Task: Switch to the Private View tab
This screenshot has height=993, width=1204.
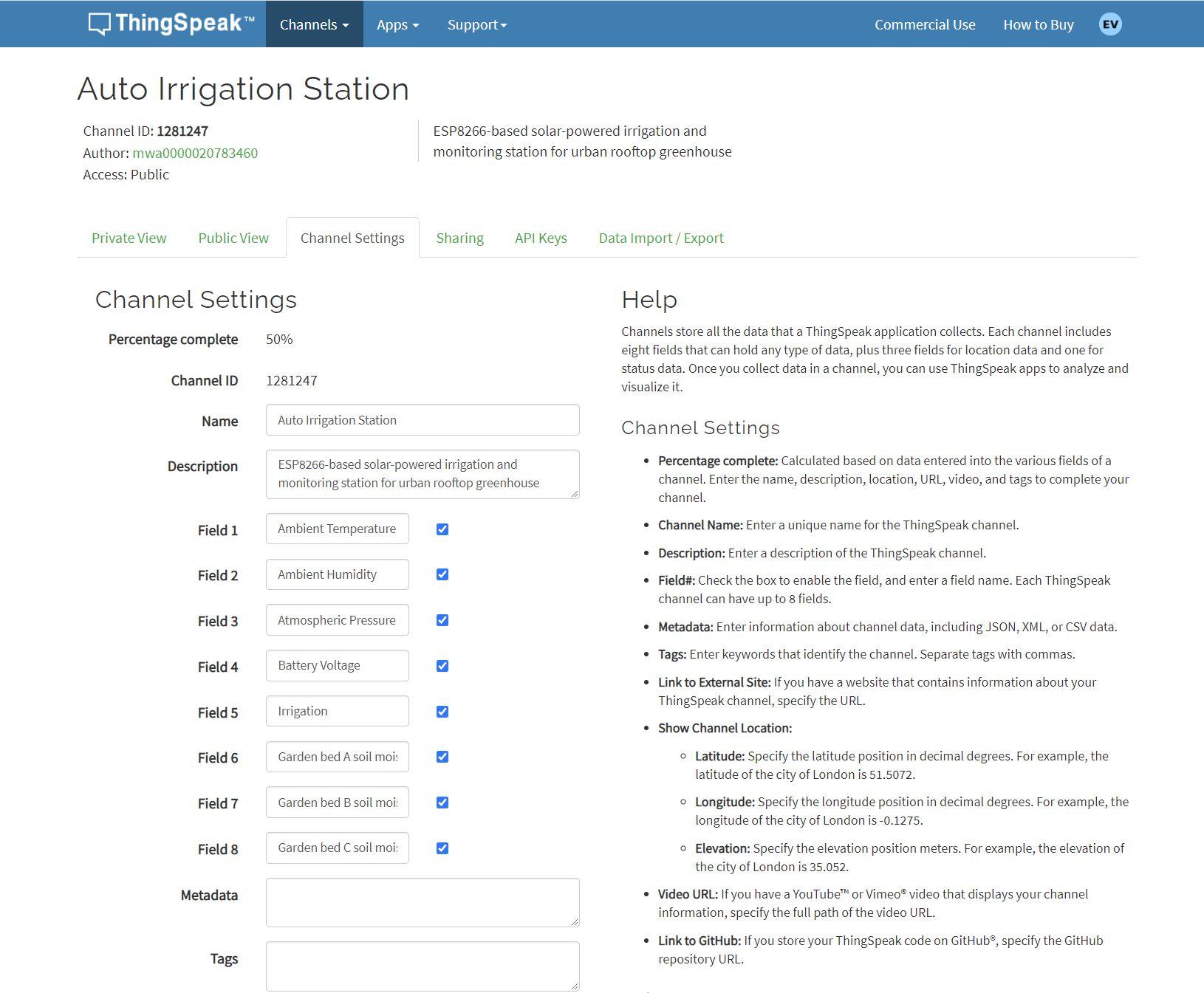Action: (129, 238)
